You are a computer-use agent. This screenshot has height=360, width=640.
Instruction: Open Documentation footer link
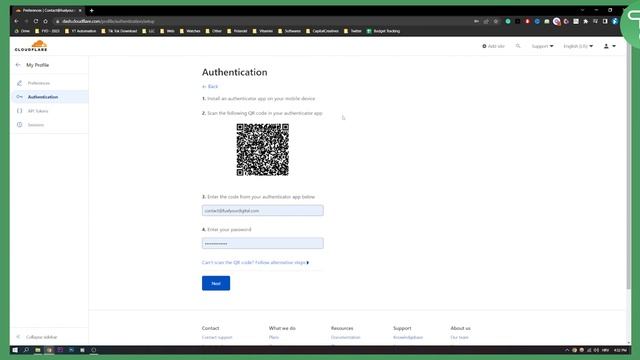346,338
